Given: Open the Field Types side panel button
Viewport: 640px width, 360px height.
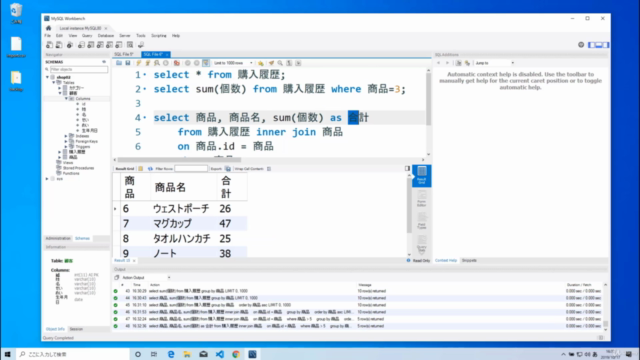Looking at the screenshot, I should (422, 221).
